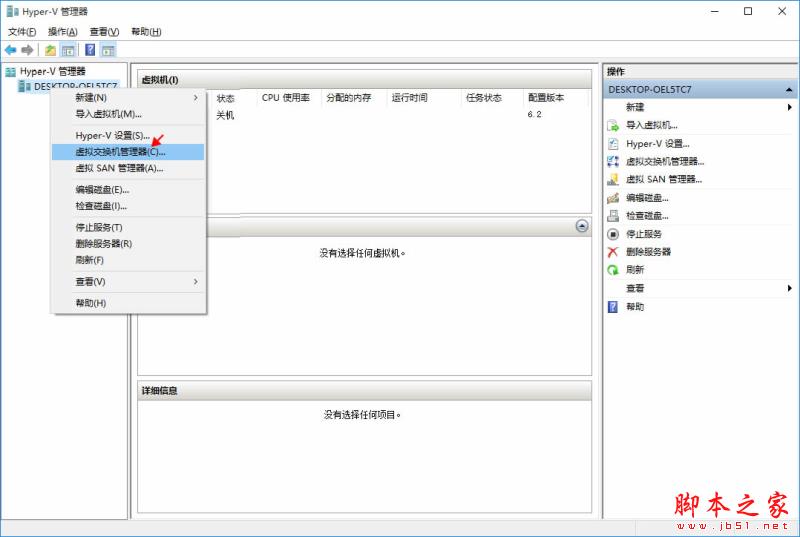
Task: Click the Hyper-V 设置 icon in actions pane
Action: [x=613, y=144]
